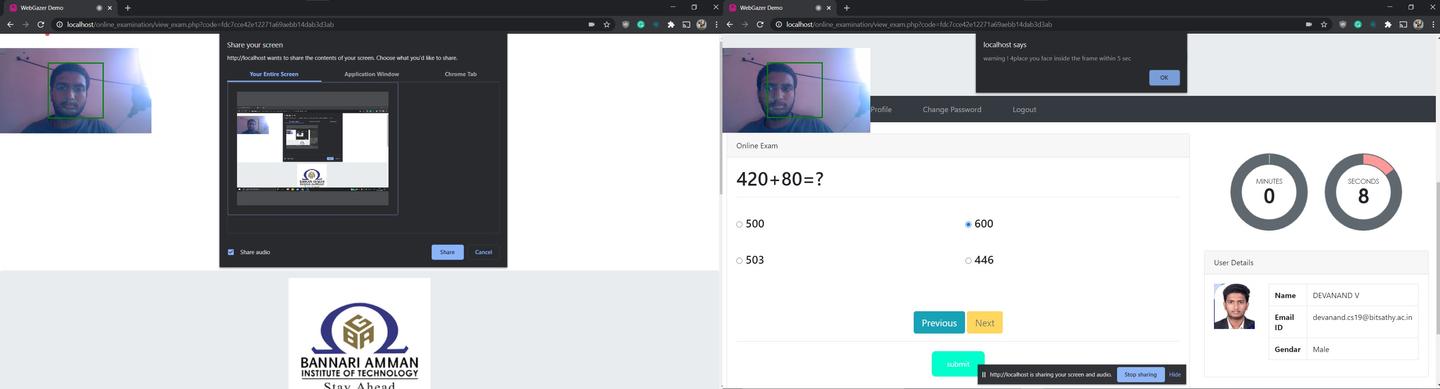This screenshot has height=389, width=1440.
Task: Go back in the right browser window
Action: (x=729, y=24)
